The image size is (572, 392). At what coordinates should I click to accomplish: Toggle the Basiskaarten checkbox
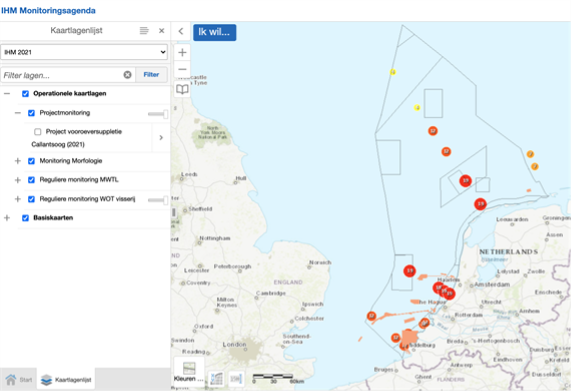point(25,218)
